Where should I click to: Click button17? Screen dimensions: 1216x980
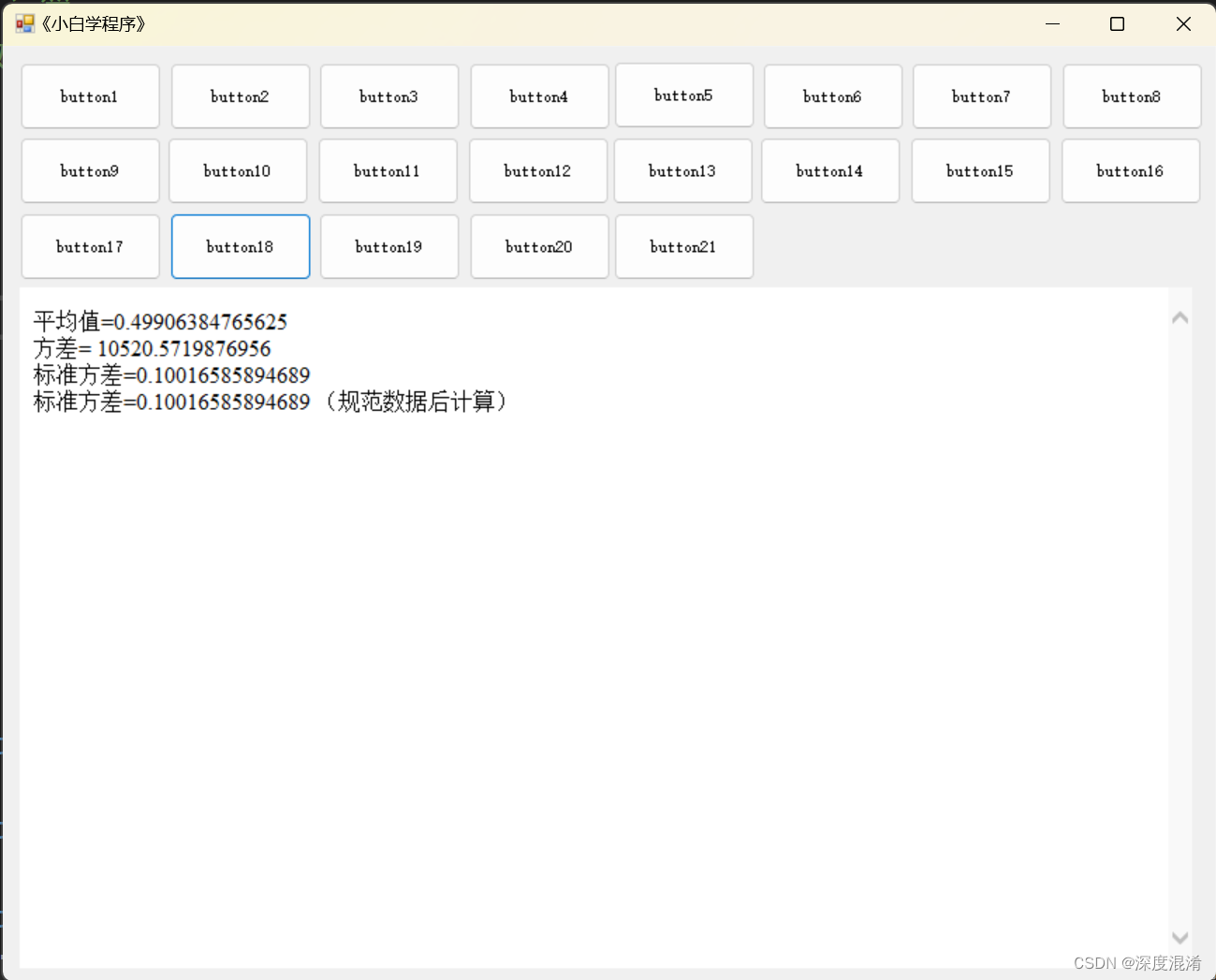(x=90, y=247)
